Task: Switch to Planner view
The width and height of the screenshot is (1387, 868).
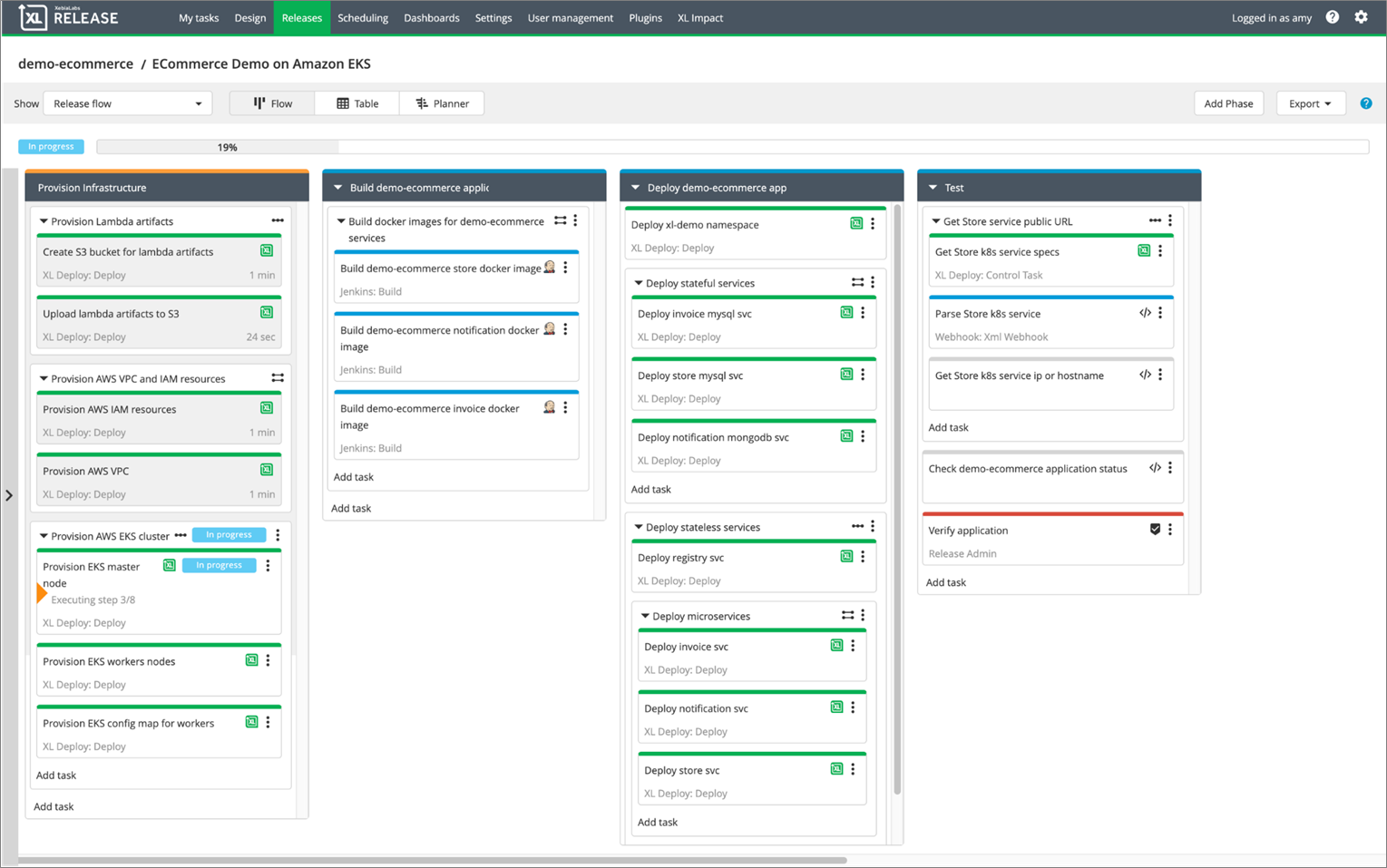Action: (x=442, y=103)
